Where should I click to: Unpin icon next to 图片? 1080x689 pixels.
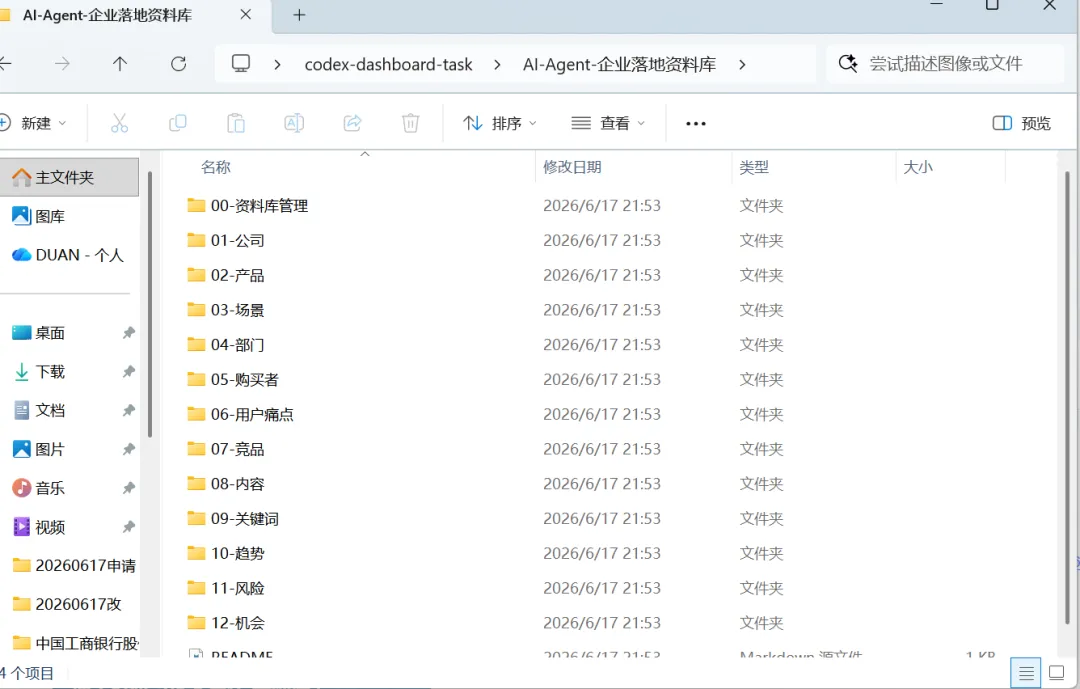click(128, 449)
